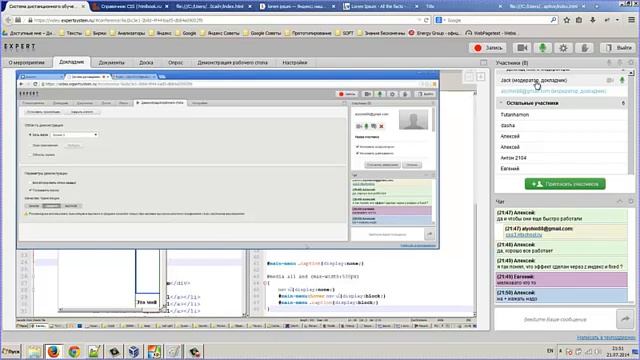Viewport: 640px width, 360px height.
Task: Open the 'Анализаторы' bookmarks folder
Action: click(127, 33)
